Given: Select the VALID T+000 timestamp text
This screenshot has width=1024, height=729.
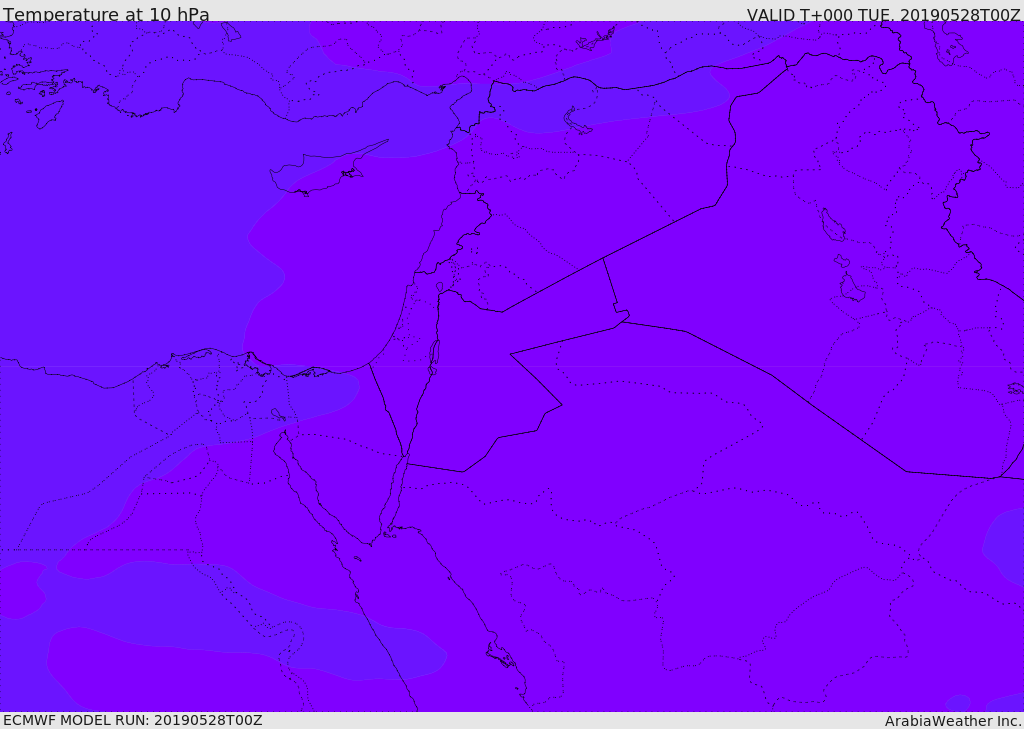Looking at the screenshot, I should 884,15.
